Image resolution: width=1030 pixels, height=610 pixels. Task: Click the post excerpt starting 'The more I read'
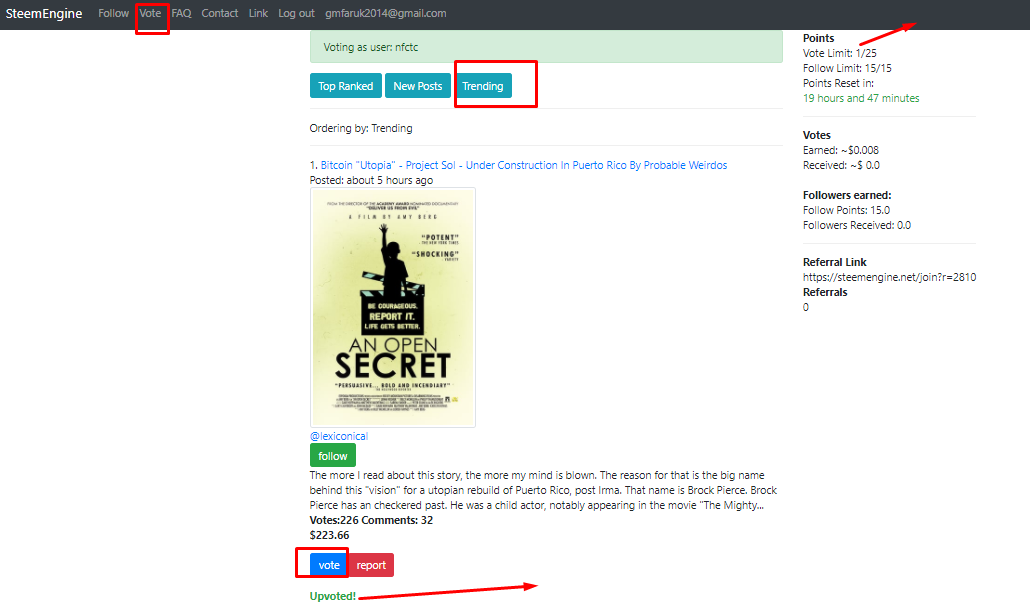pyautogui.click(x=543, y=490)
